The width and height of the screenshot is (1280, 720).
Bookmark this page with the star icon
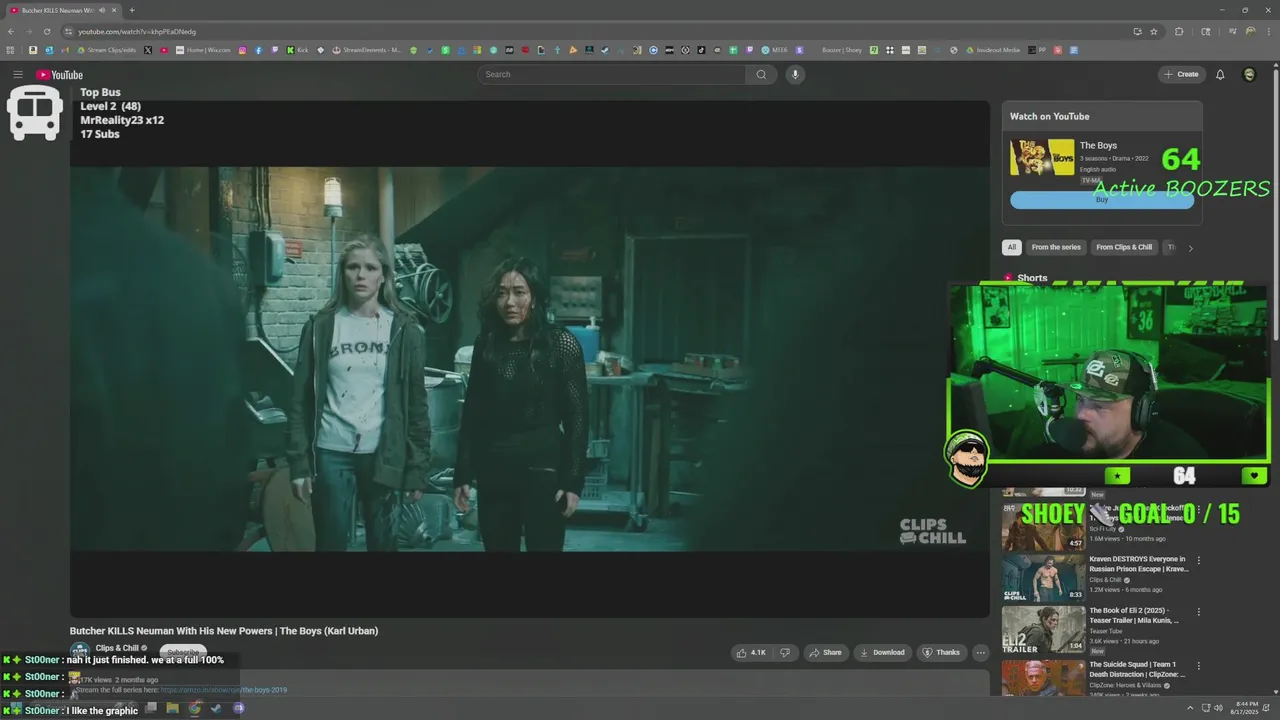pyautogui.click(x=1154, y=31)
